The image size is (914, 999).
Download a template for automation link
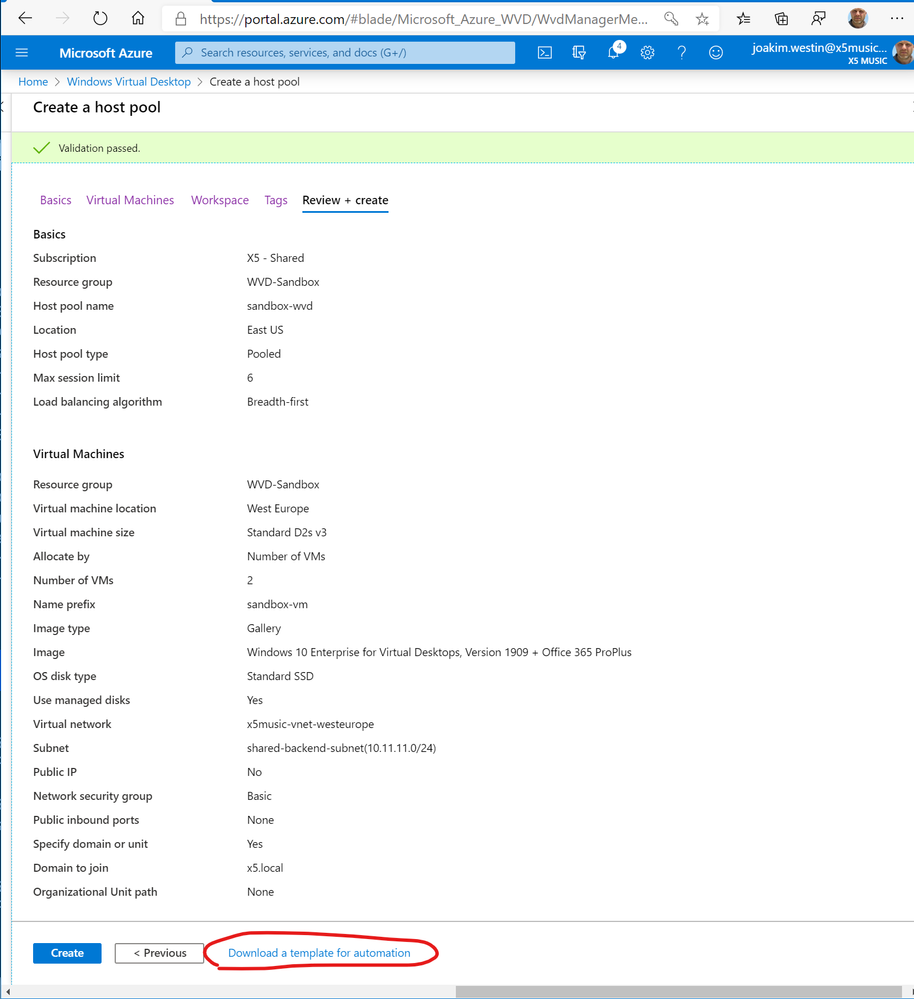coord(319,953)
